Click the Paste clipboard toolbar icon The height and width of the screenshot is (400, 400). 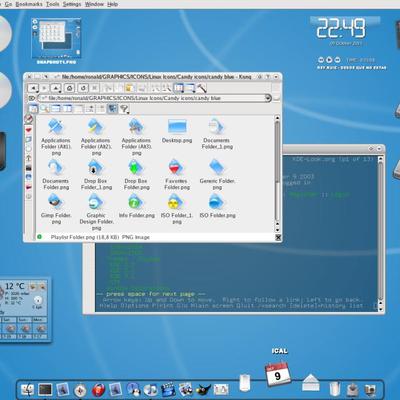click(x=130, y=88)
